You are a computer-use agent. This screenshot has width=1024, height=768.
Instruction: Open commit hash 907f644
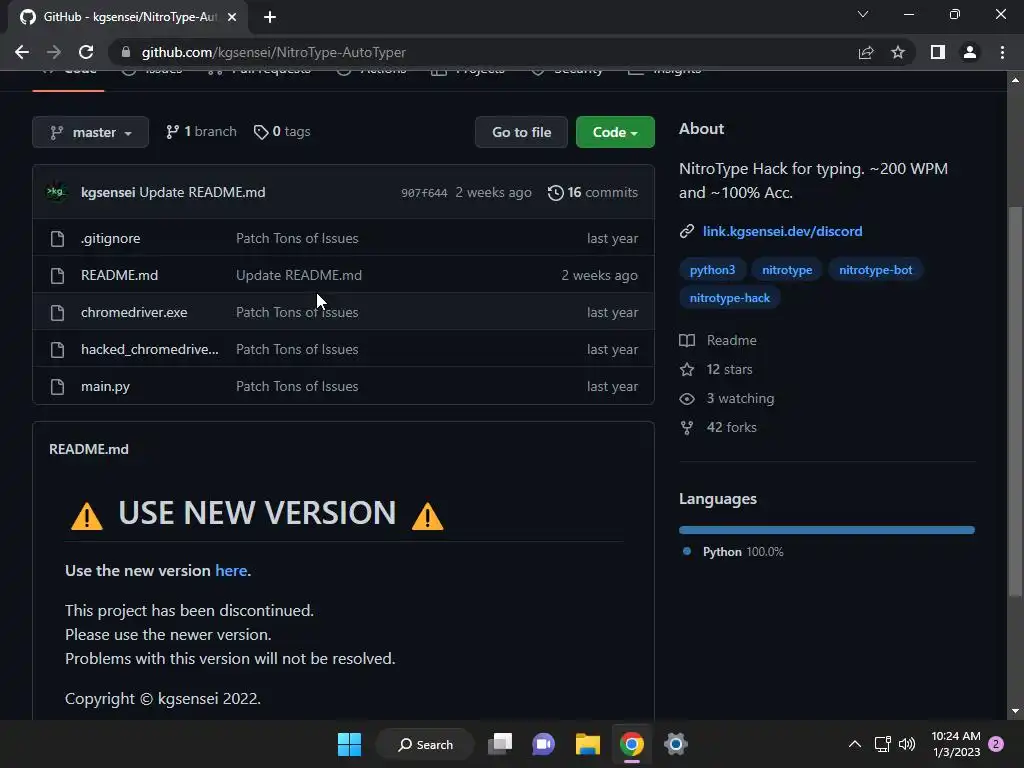pos(424,193)
